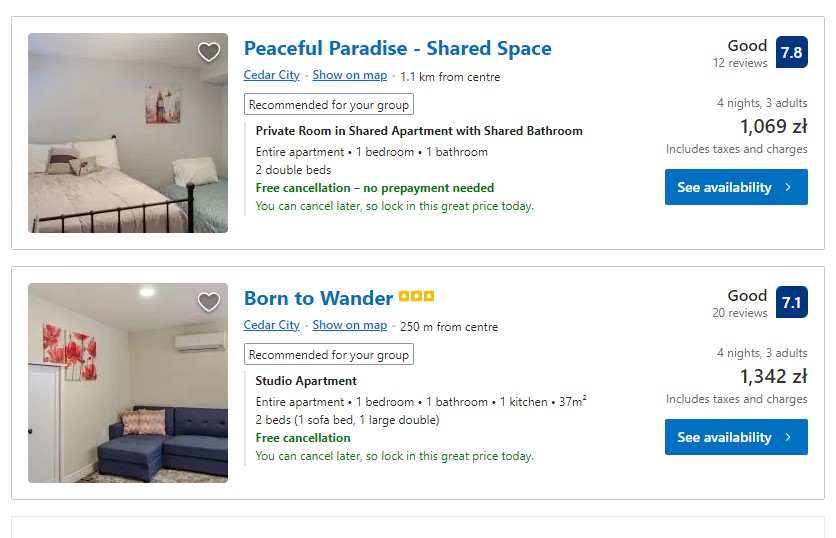Screen dimensions: 836x538
Task: See availability for Born to Wander
Action: [735, 437]
